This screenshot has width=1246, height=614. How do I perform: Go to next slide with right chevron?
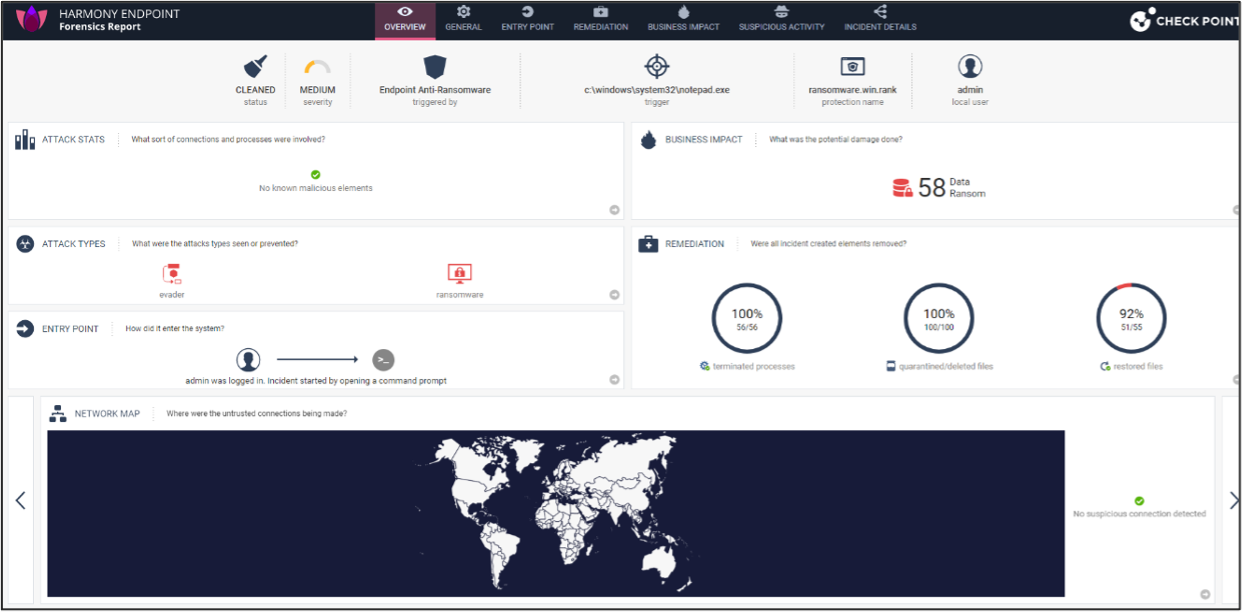pos(1233,500)
